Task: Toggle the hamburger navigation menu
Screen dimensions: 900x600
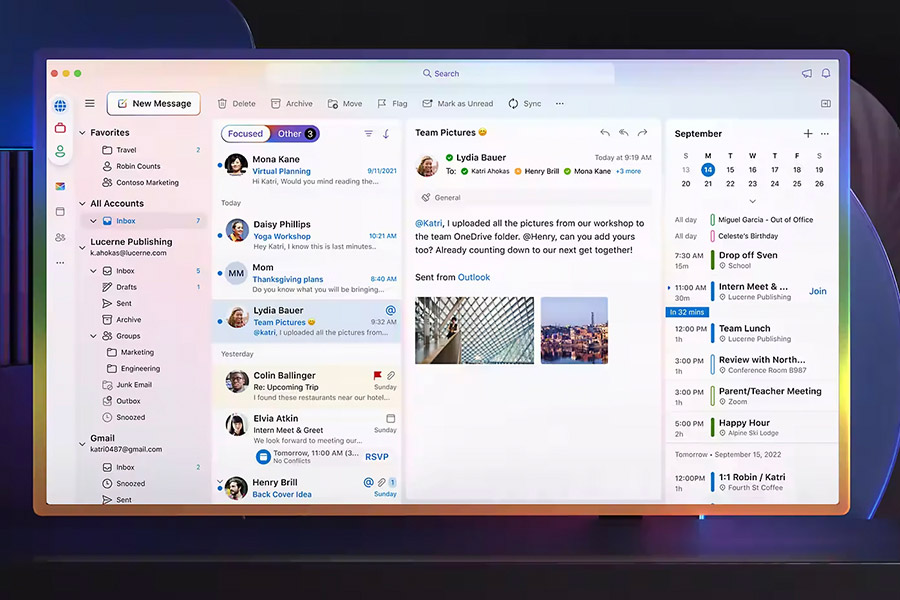Action: [x=90, y=103]
